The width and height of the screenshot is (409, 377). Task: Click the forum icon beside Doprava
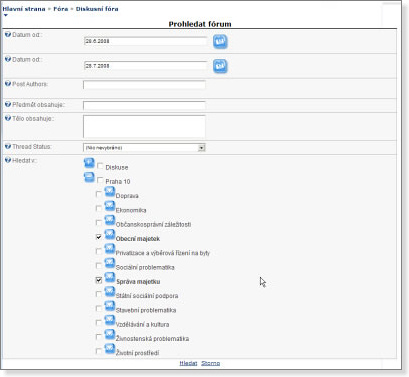[x=110, y=192]
